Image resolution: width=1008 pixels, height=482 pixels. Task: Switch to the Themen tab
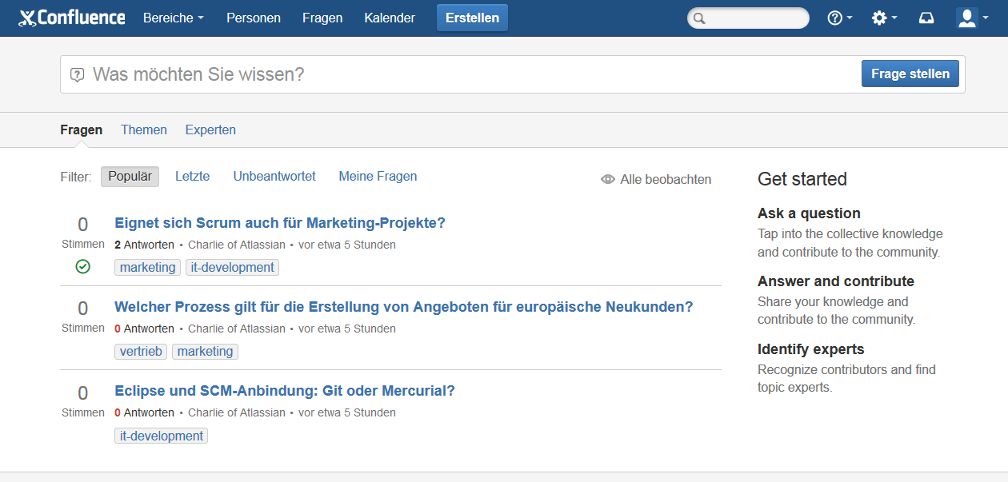pos(144,130)
